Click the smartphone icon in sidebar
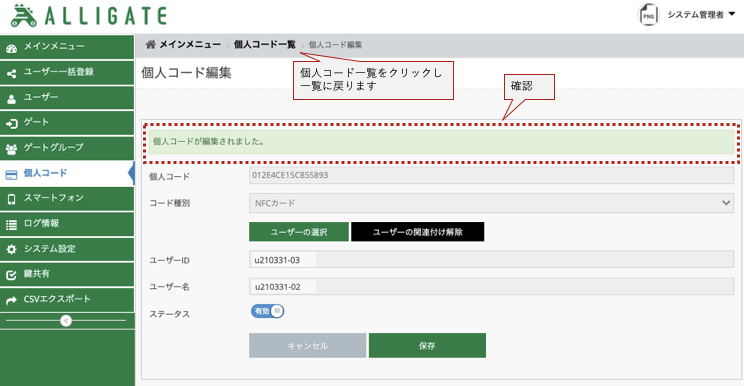 [11, 199]
